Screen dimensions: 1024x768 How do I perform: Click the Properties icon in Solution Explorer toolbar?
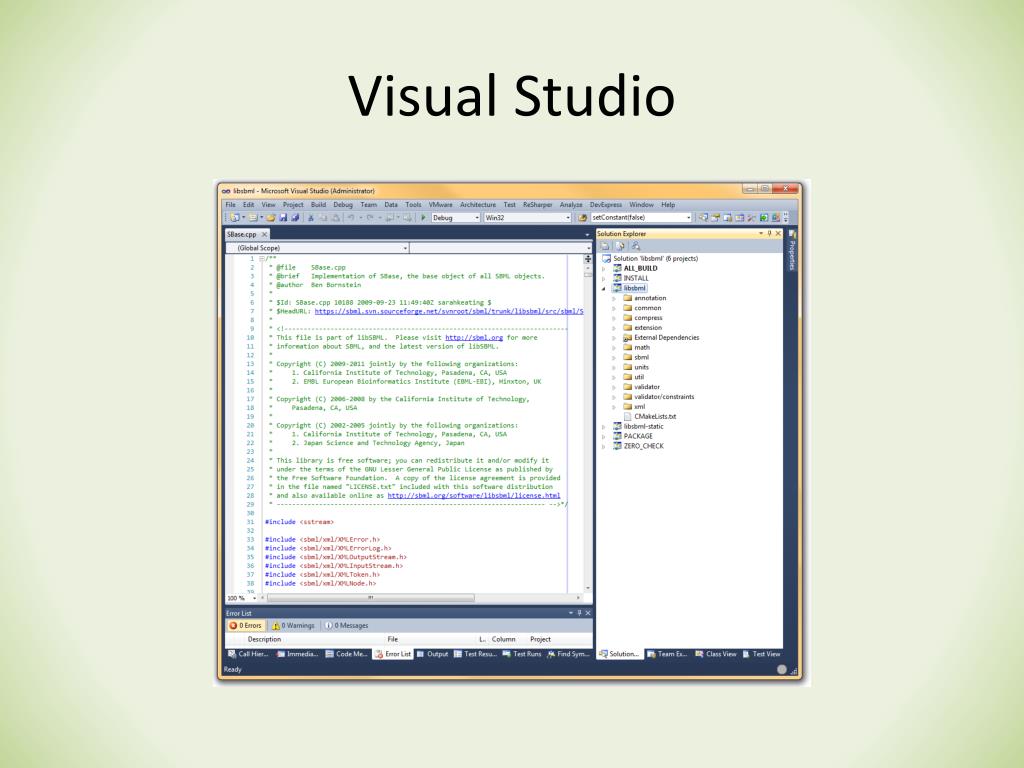(x=605, y=246)
